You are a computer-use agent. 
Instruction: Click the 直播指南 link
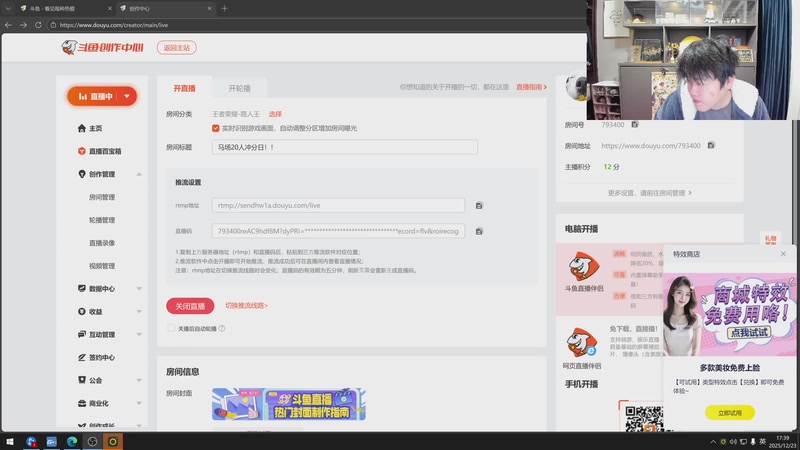click(x=531, y=87)
